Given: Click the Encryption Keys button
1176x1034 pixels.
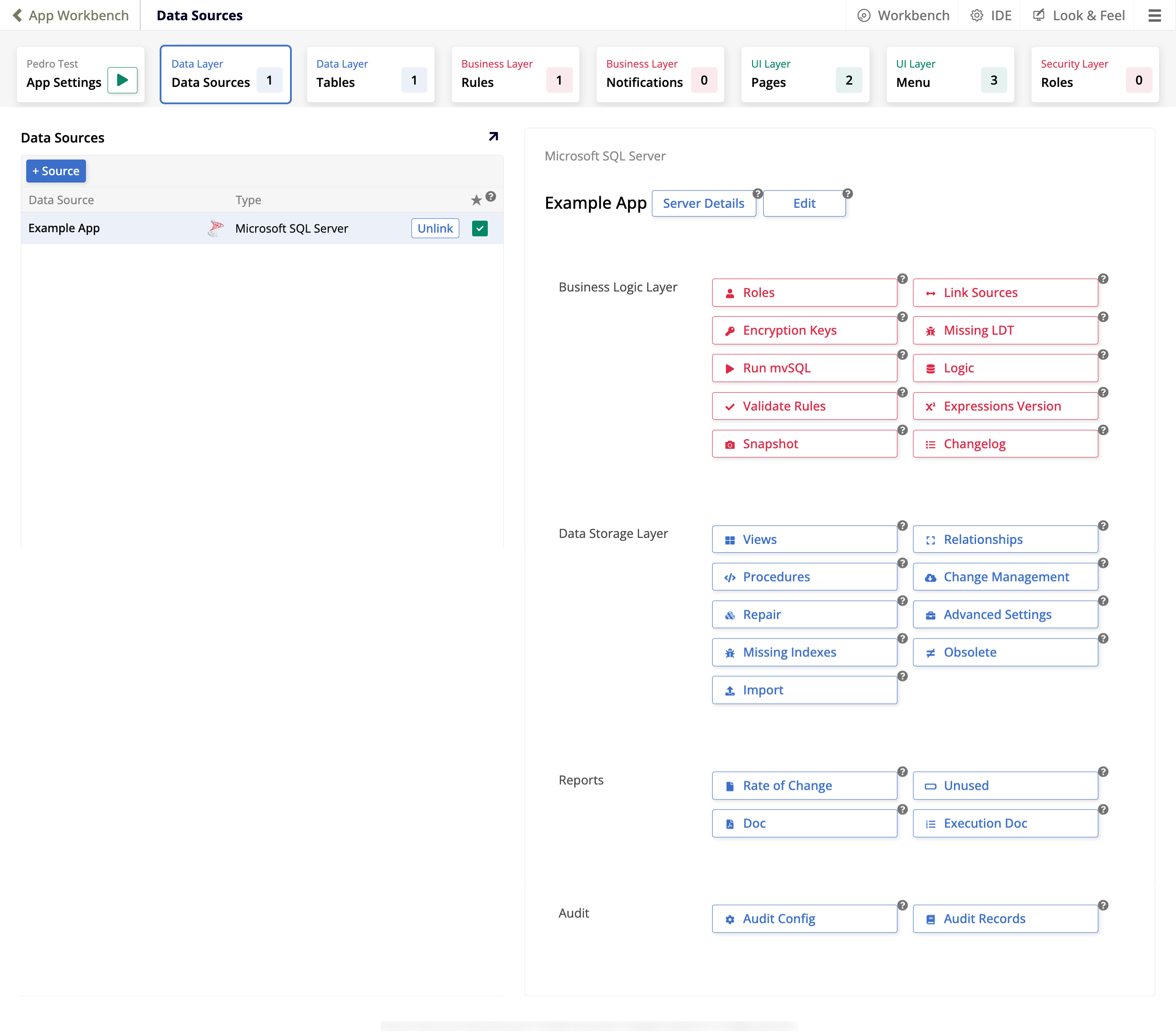Looking at the screenshot, I should pyautogui.click(x=804, y=330).
